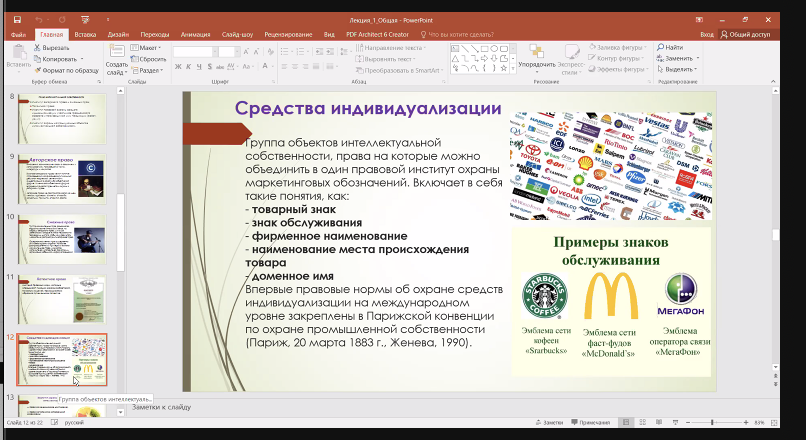Viewport: 806px width, 440px height.
Task: Collapse the ribbon with chevron arrow
Action: click(773, 82)
